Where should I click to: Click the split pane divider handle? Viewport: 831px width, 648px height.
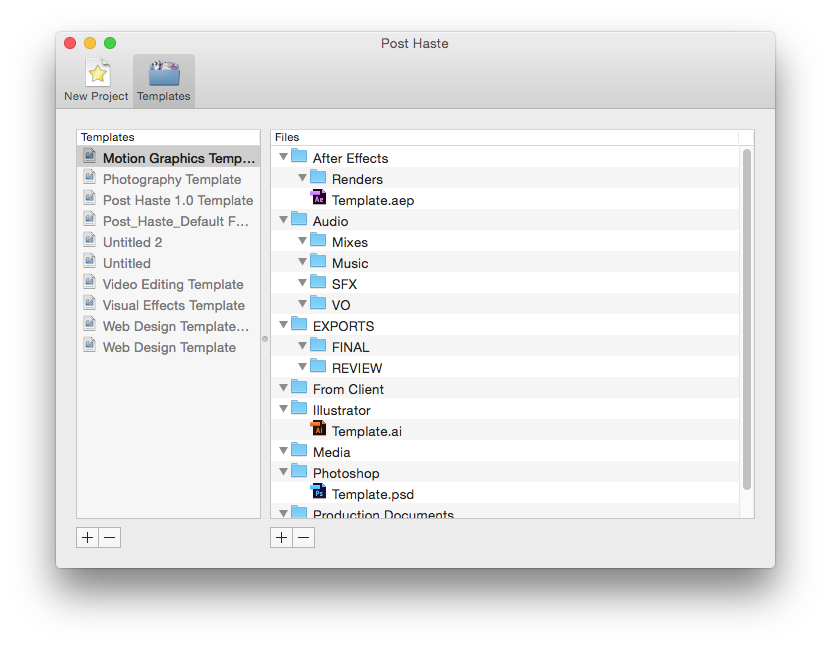(x=265, y=339)
